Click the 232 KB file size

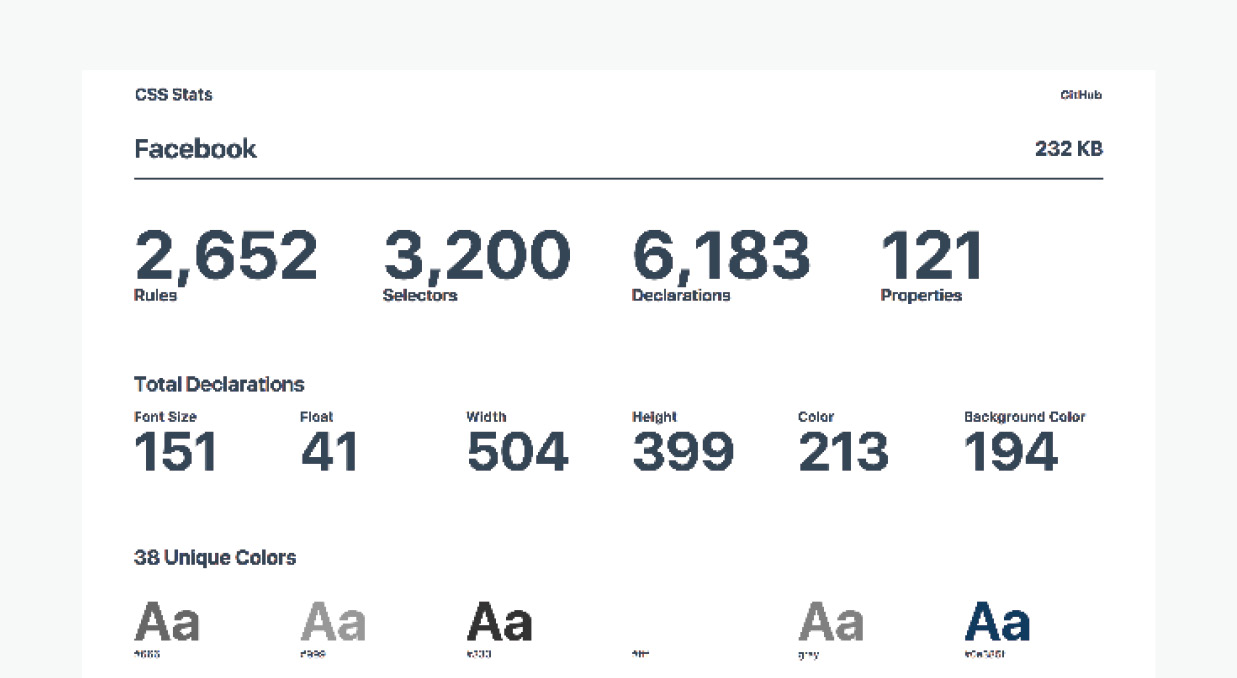(1069, 149)
